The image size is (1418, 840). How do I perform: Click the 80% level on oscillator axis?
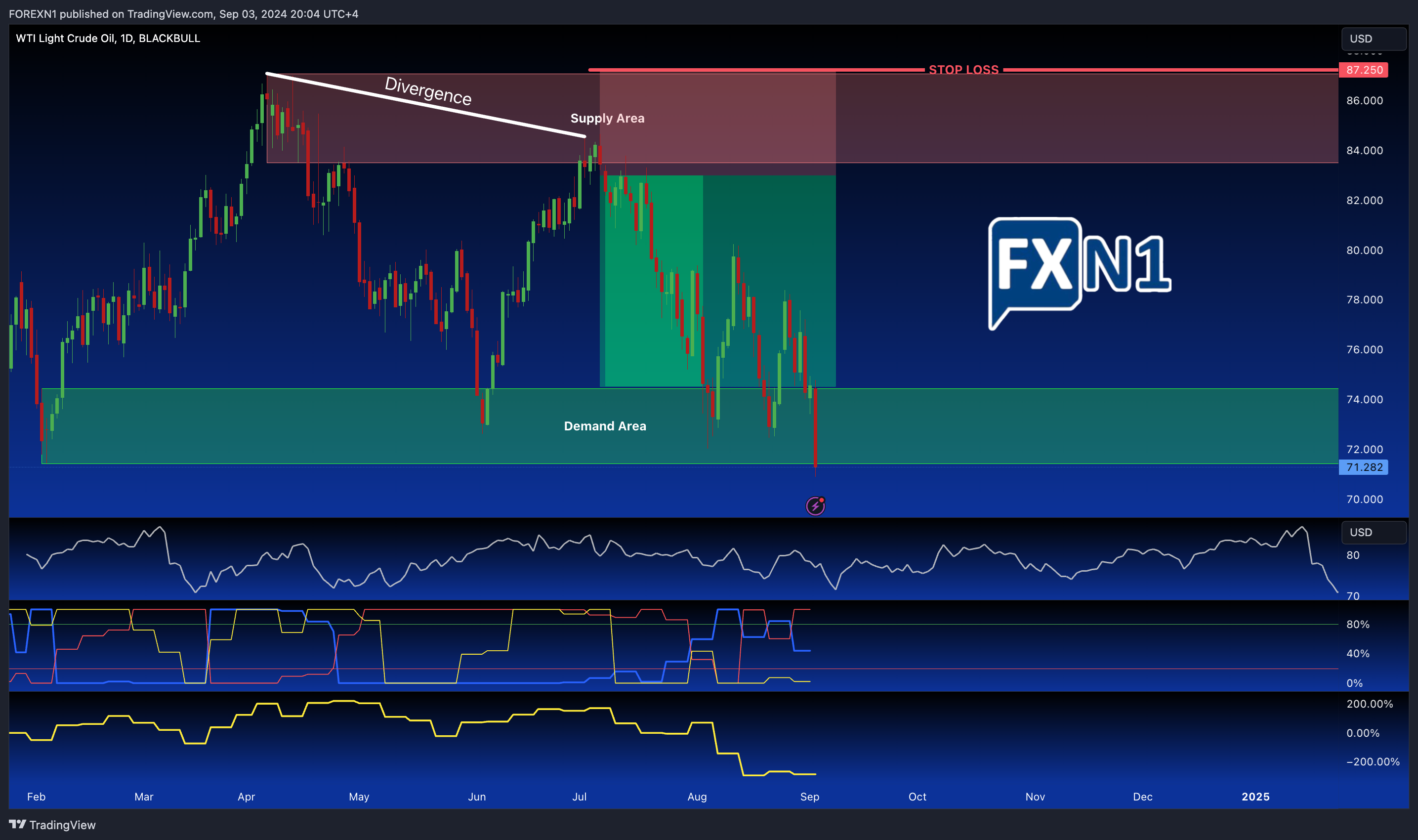click(1357, 625)
